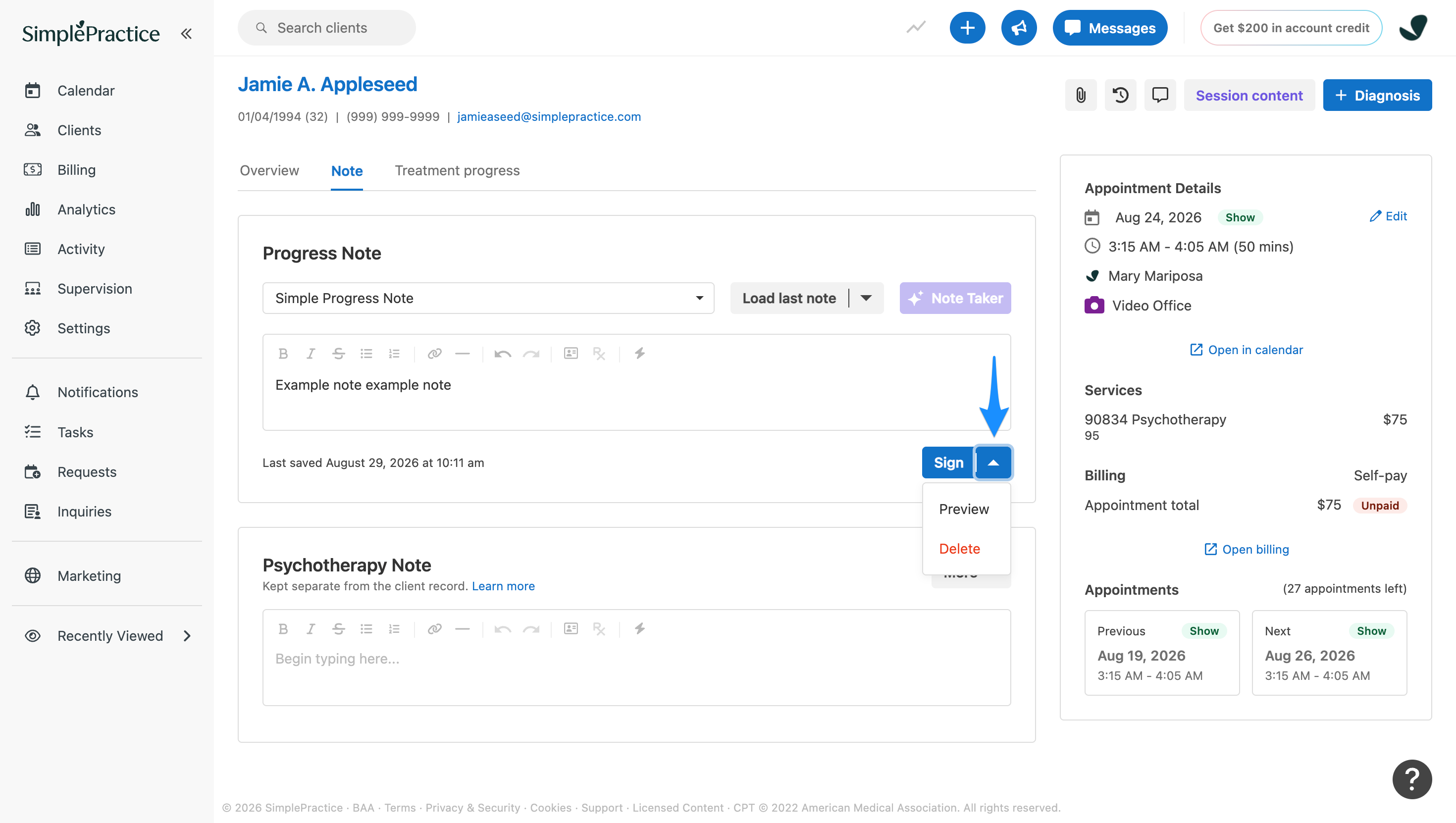Open the note history clock icon
Image resolution: width=1456 pixels, height=823 pixels.
click(x=1120, y=95)
